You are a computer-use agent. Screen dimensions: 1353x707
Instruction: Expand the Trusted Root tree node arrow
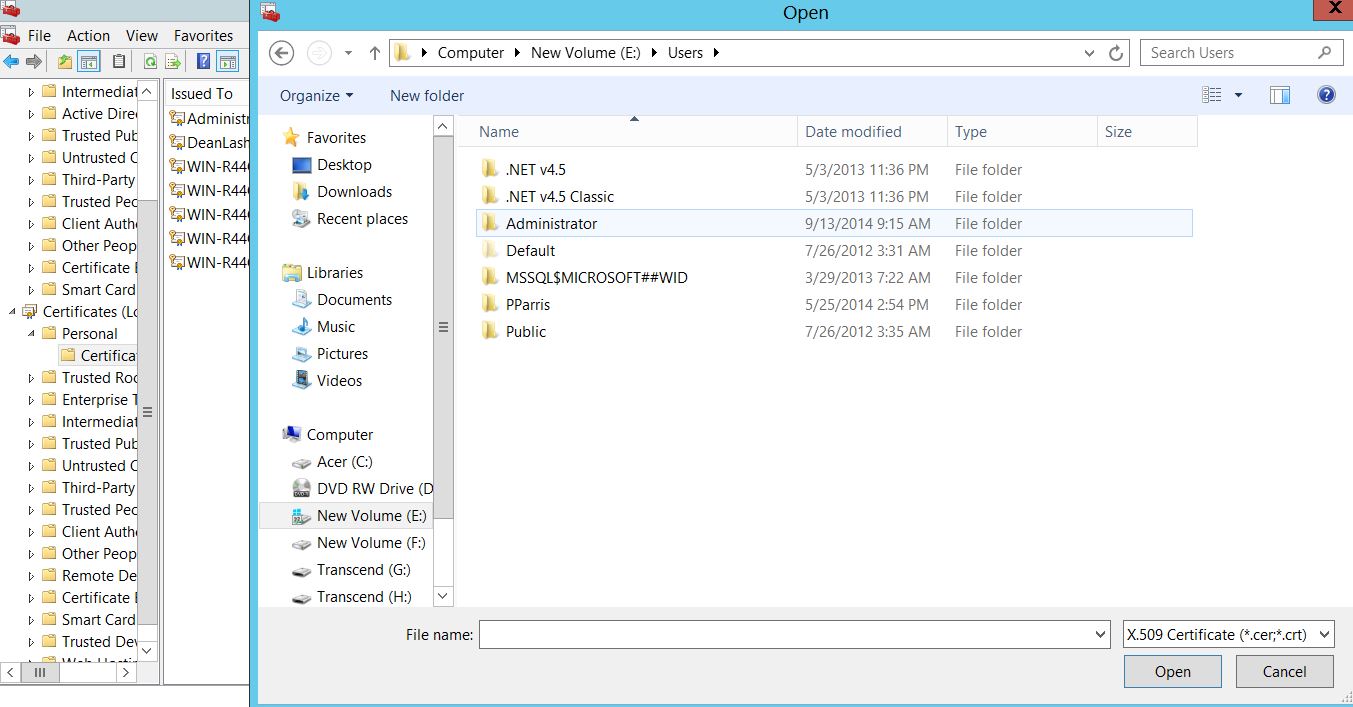[x=31, y=378]
